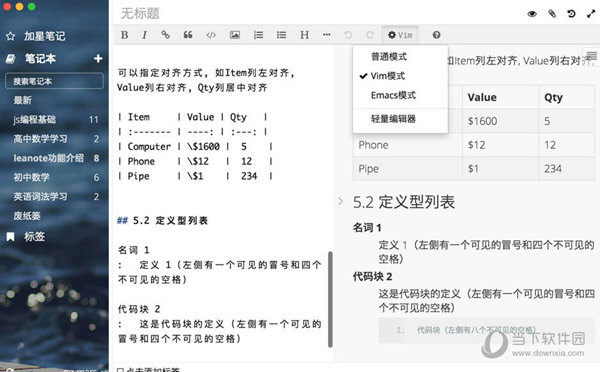Insert code block with the code icon
Screen dimensions: 600x372
click(211, 35)
